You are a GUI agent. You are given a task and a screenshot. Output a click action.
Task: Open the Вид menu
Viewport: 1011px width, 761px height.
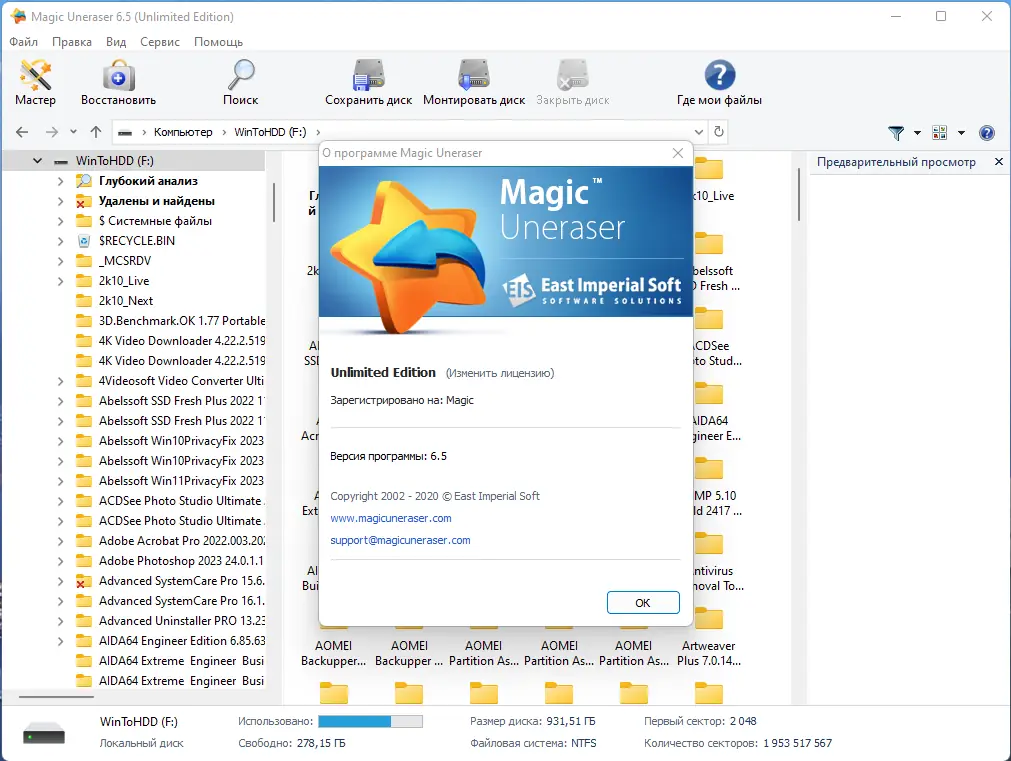(x=116, y=42)
